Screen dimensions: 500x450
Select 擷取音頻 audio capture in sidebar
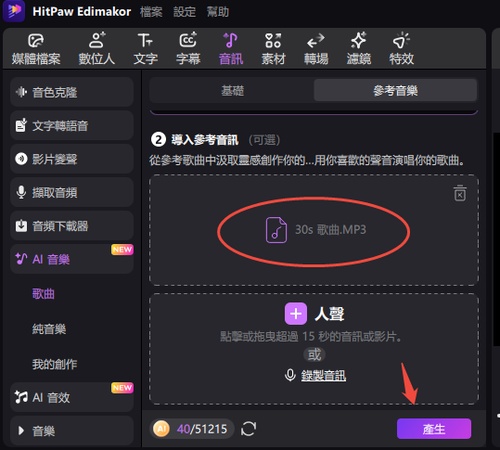click(x=72, y=192)
